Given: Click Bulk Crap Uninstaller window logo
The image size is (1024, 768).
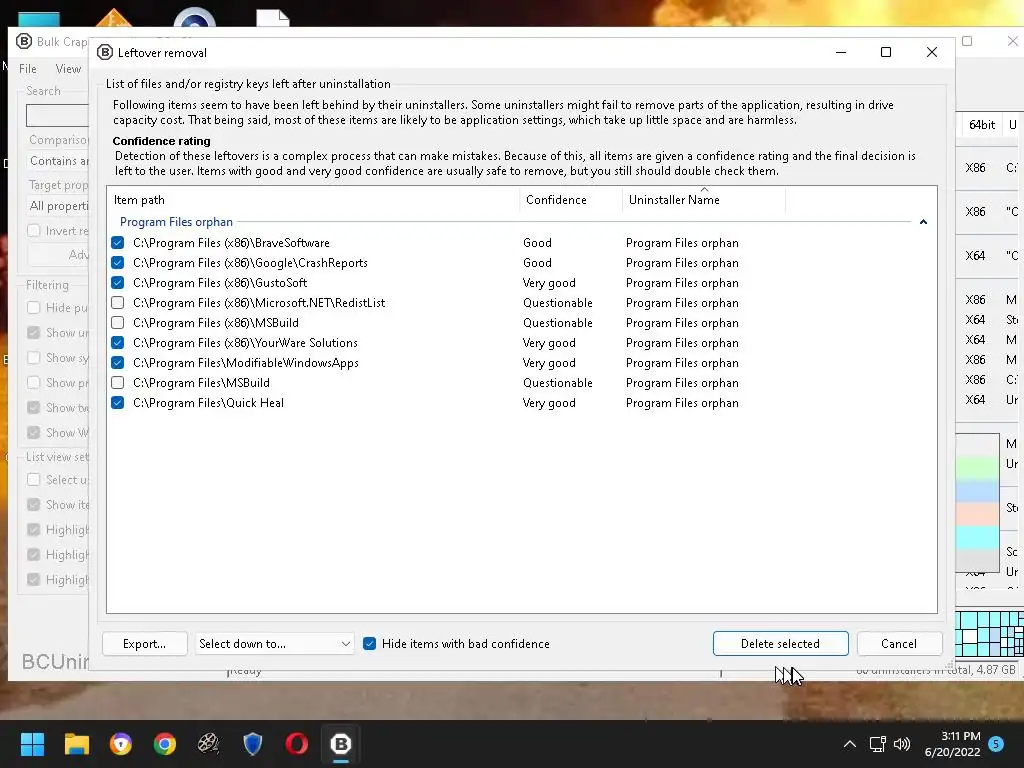Looking at the screenshot, I should [24, 41].
